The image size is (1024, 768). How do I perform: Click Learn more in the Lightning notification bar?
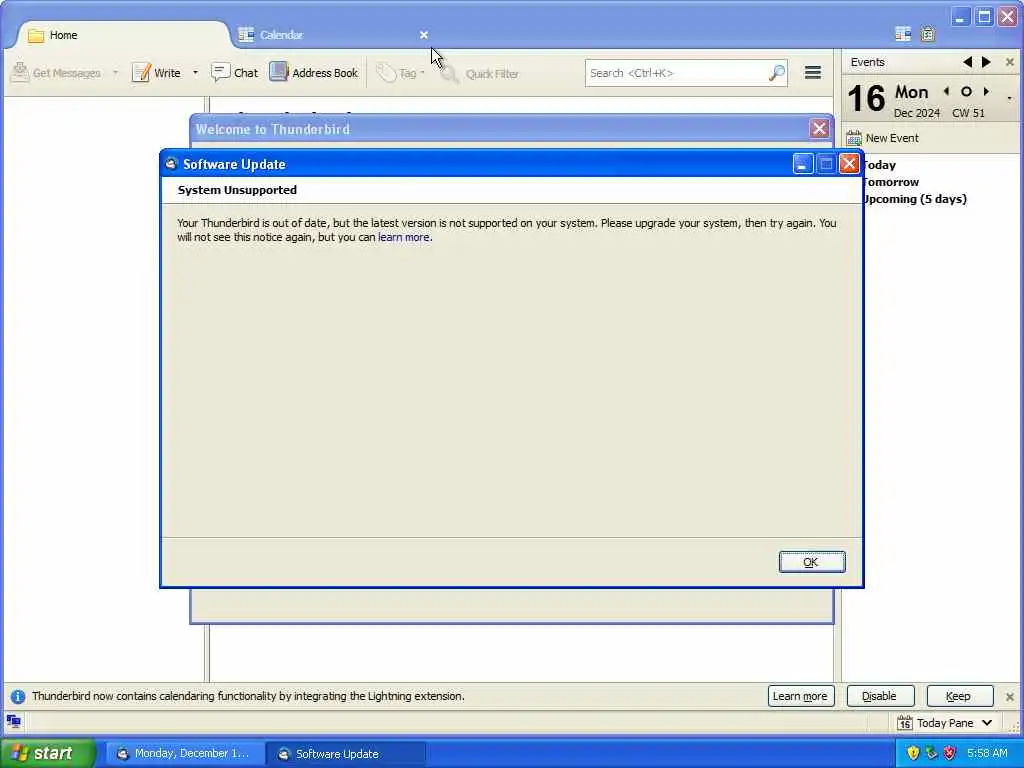pos(801,696)
